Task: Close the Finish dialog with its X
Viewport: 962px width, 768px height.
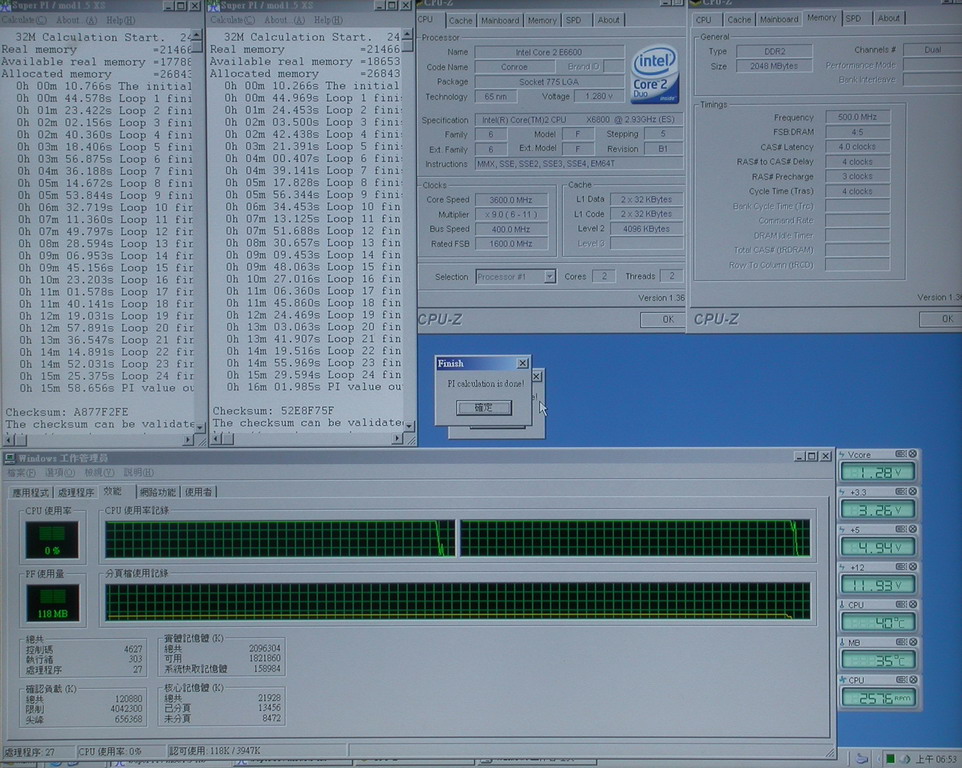Action: pos(522,363)
